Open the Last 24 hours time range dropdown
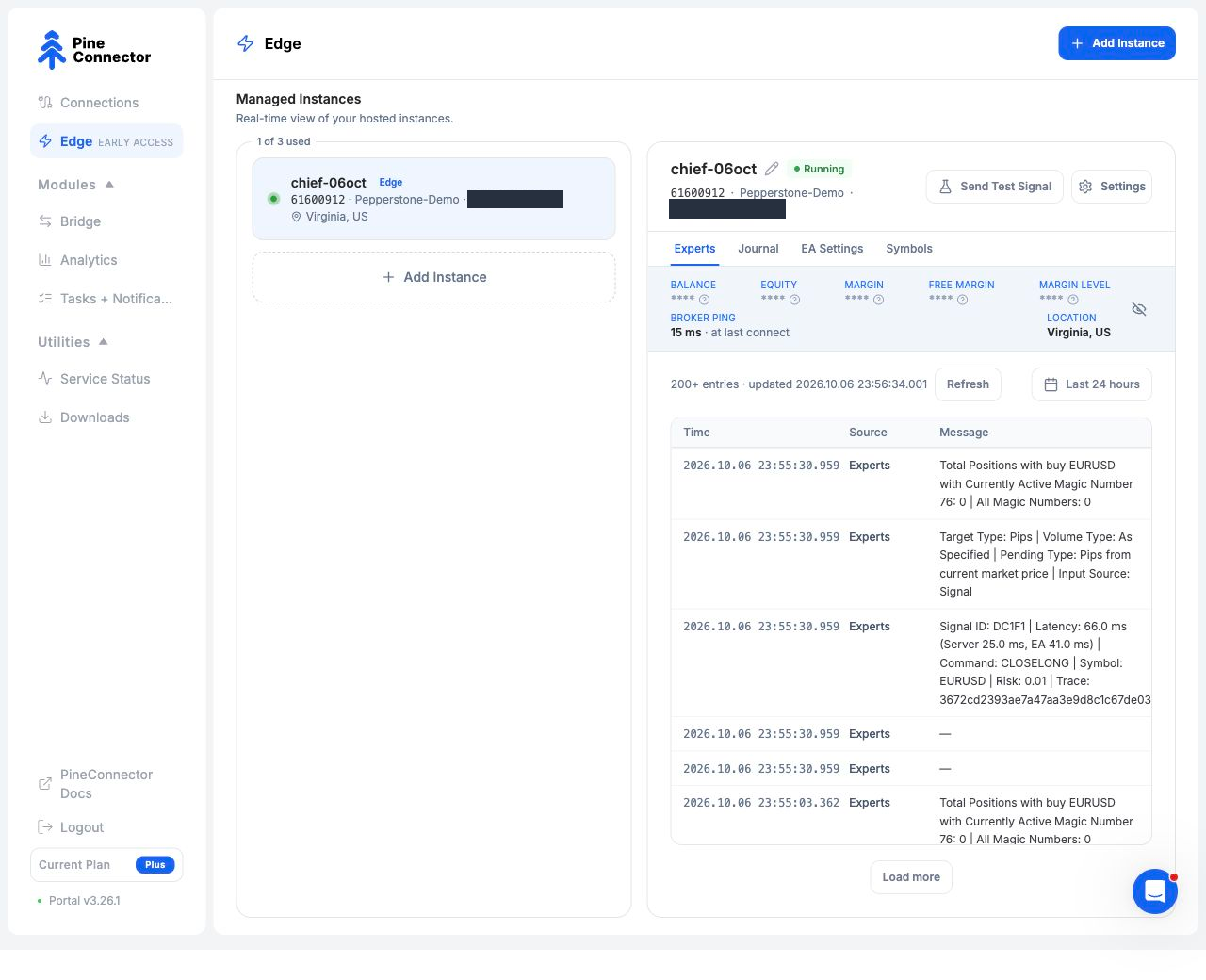 click(1092, 384)
